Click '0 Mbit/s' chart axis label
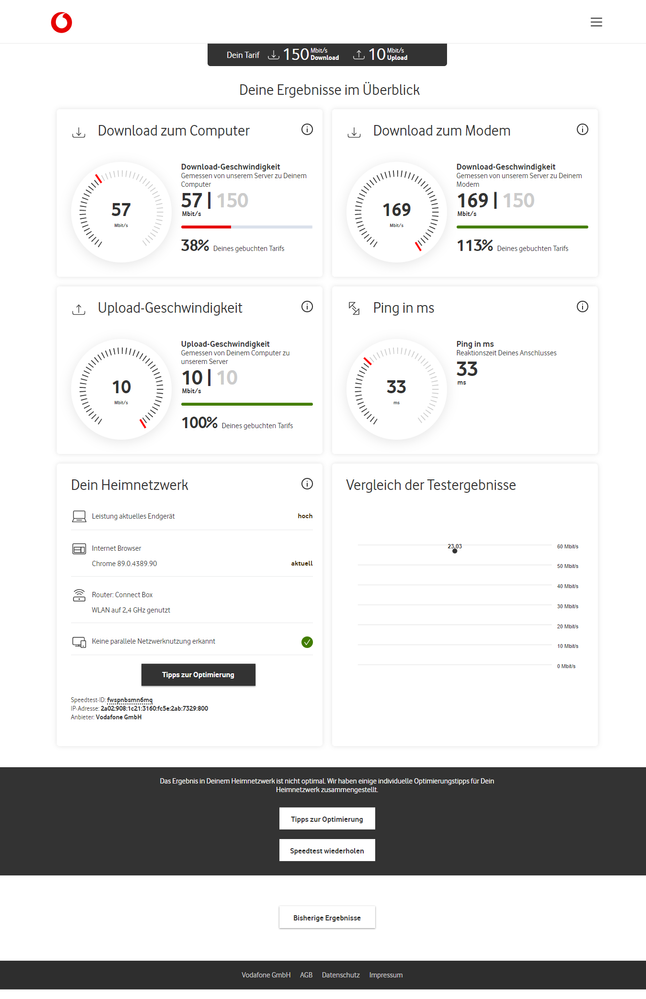Viewport: 646px width, 999px height. 566,666
